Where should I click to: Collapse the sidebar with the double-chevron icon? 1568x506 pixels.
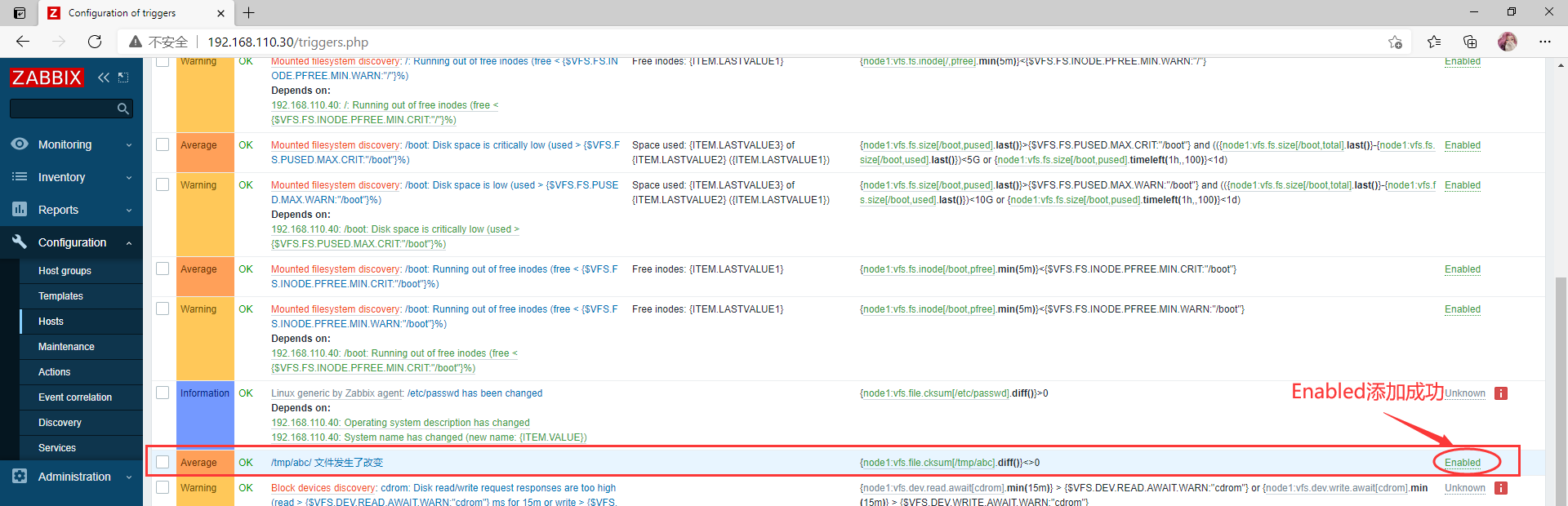coord(104,78)
